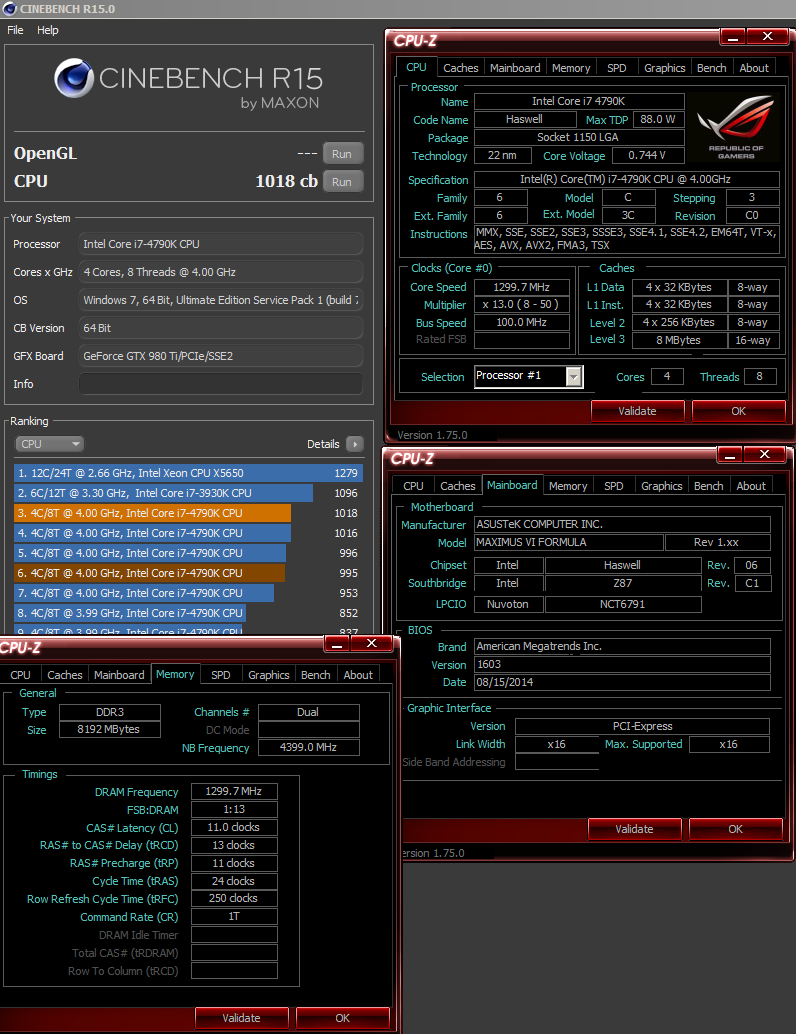Click the Core Speed value 1299.7 MHz
This screenshot has height=1034, width=796.
[x=522, y=287]
